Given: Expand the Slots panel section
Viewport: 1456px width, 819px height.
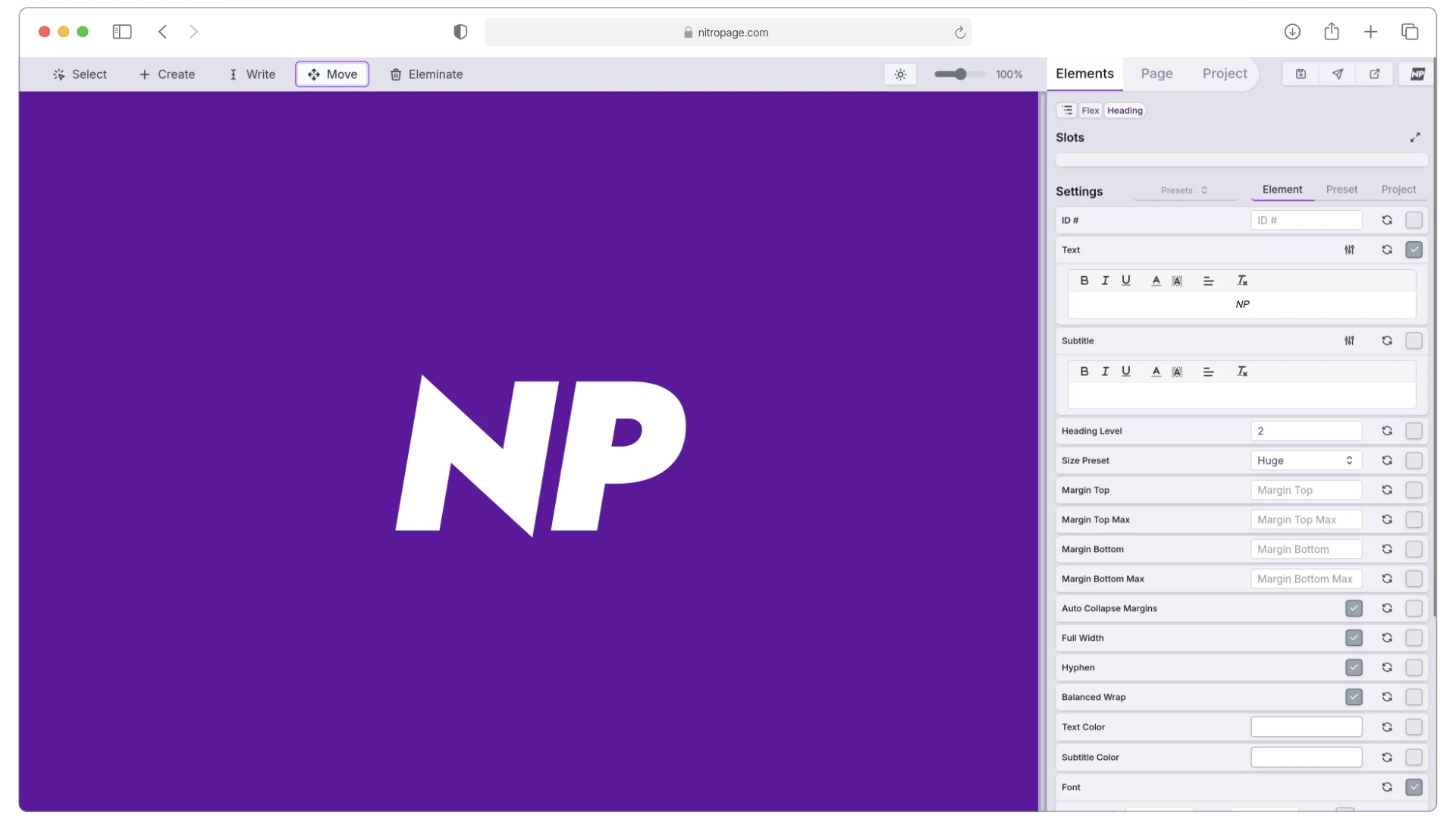Looking at the screenshot, I should pos(1416,137).
